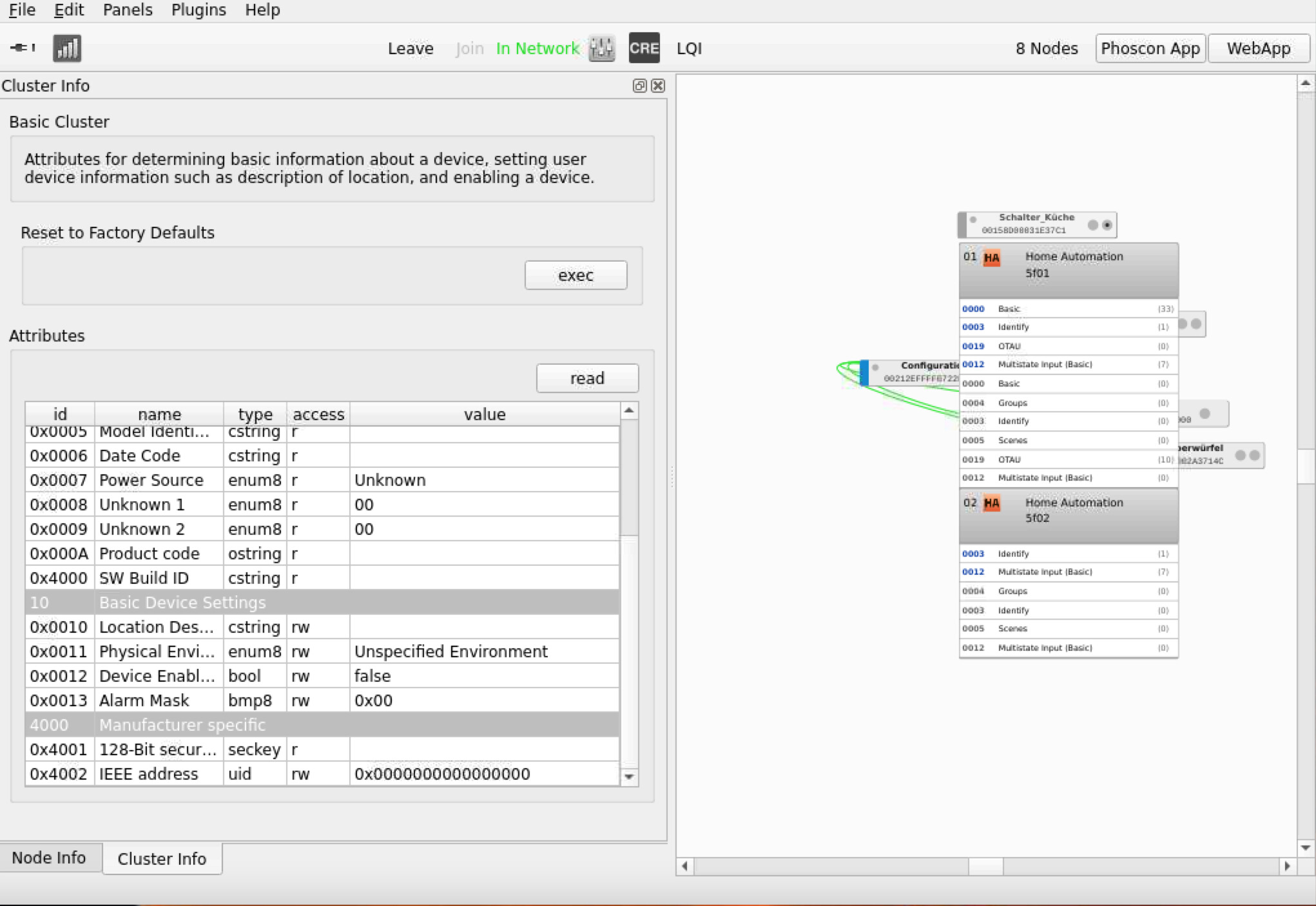The height and width of the screenshot is (906, 1316).
Task: Click the 8 Nodes counter label
Action: [1047, 48]
